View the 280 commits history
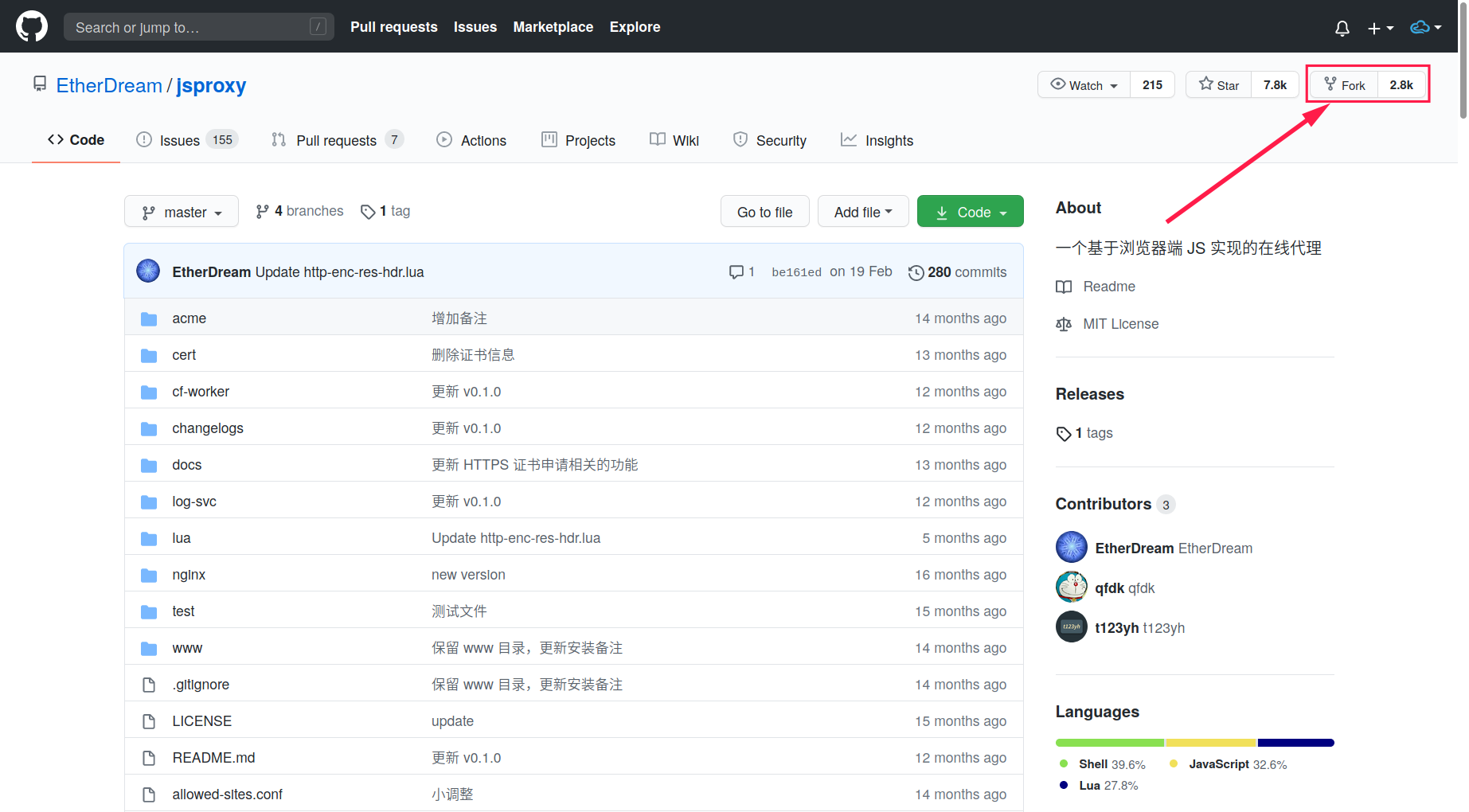The width and height of the screenshot is (1469, 812). click(958, 272)
